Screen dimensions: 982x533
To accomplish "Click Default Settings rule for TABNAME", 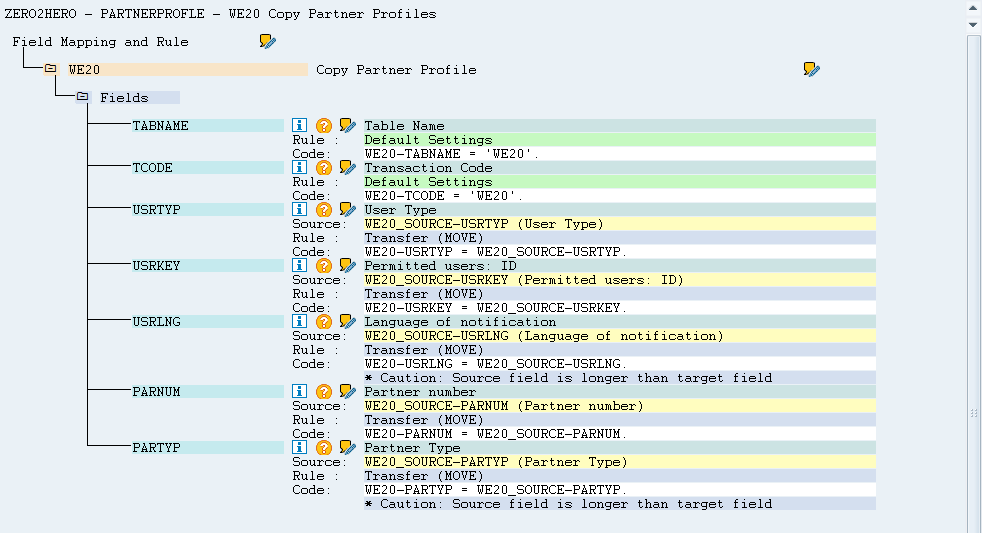I will tap(428, 140).
